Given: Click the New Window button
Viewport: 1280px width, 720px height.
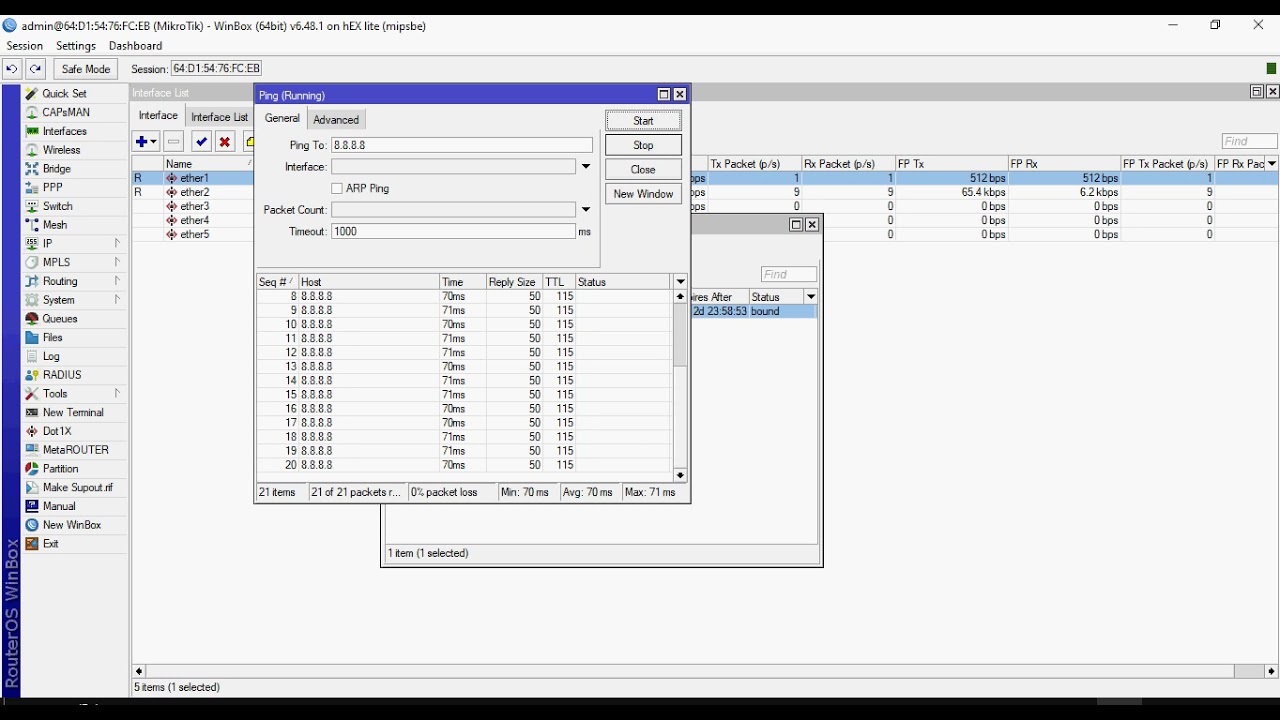Looking at the screenshot, I should pos(643,194).
